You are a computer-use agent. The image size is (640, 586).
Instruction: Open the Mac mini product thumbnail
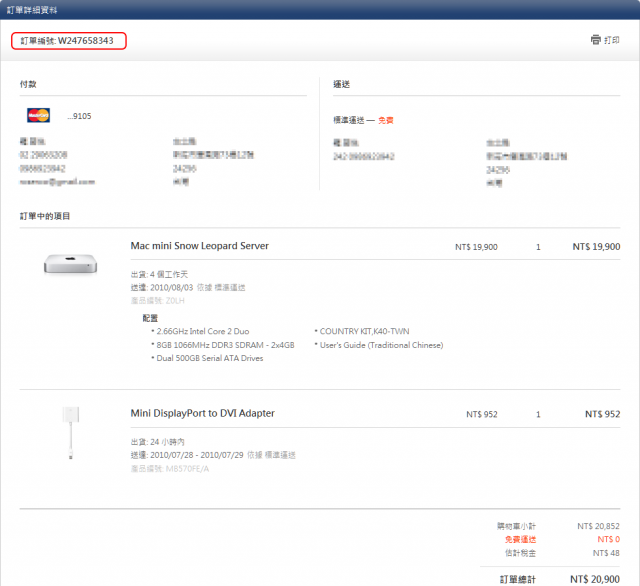[70, 264]
